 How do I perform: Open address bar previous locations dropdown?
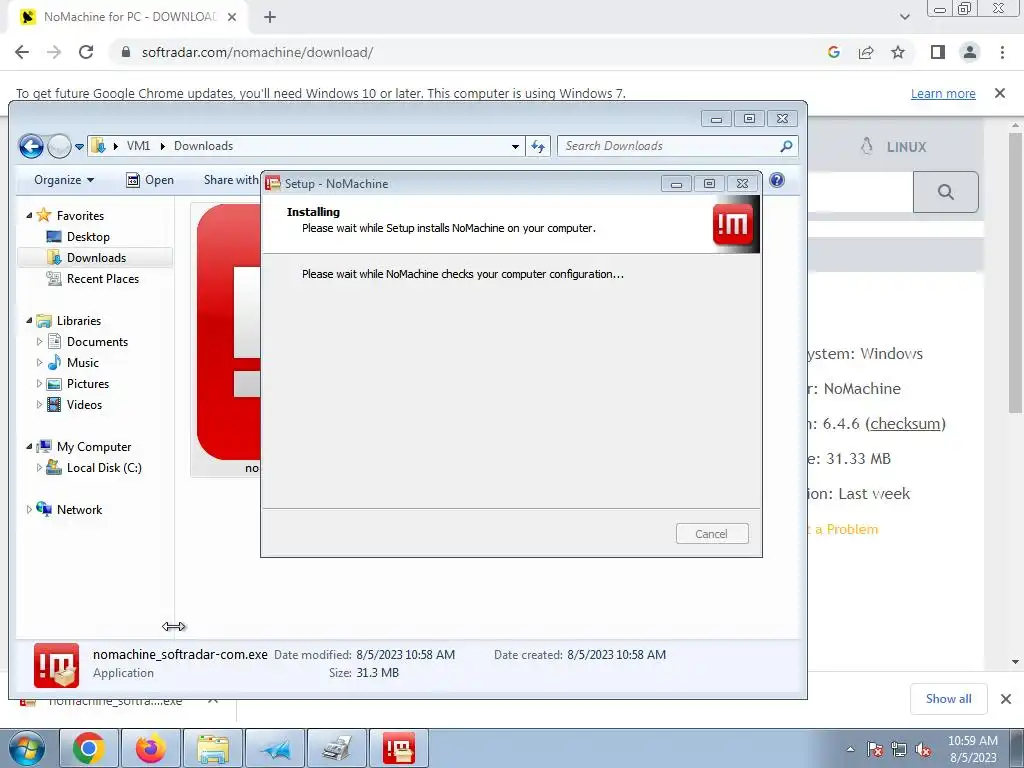[x=515, y=146]
